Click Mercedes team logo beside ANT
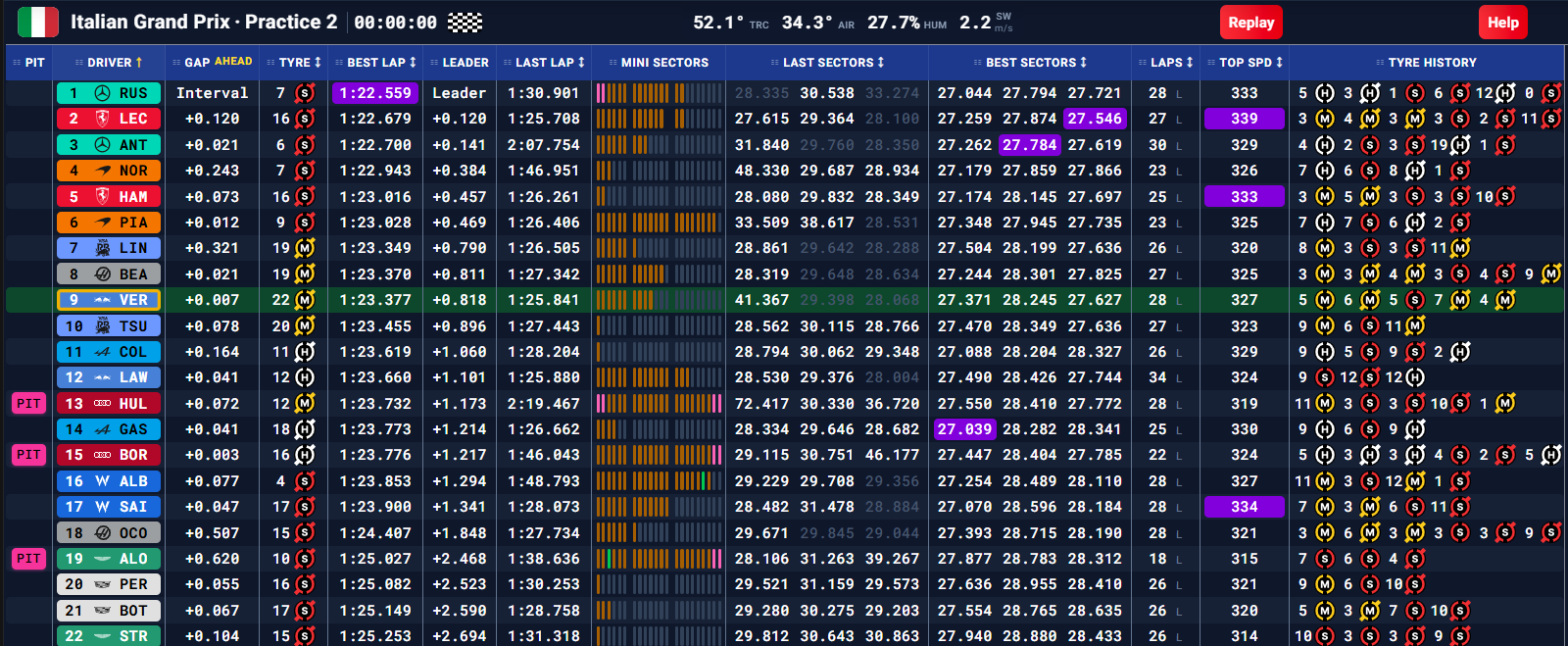Screen dimensions: 1568x646 (102, 144)
